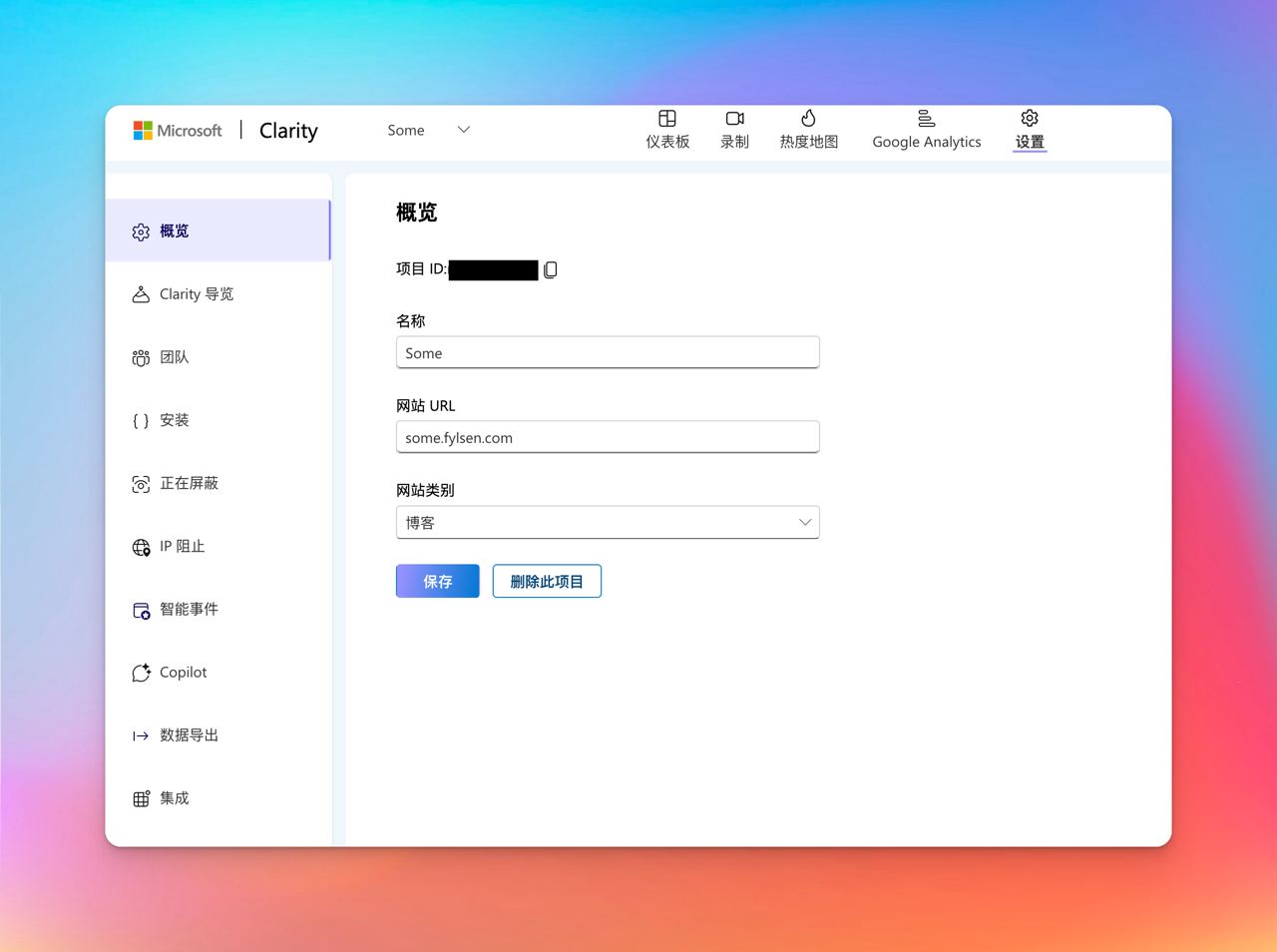Click the 安装 braces icon
This screenshot has width=1277, height=952.
pyautogui.click(x=141, y=421)
